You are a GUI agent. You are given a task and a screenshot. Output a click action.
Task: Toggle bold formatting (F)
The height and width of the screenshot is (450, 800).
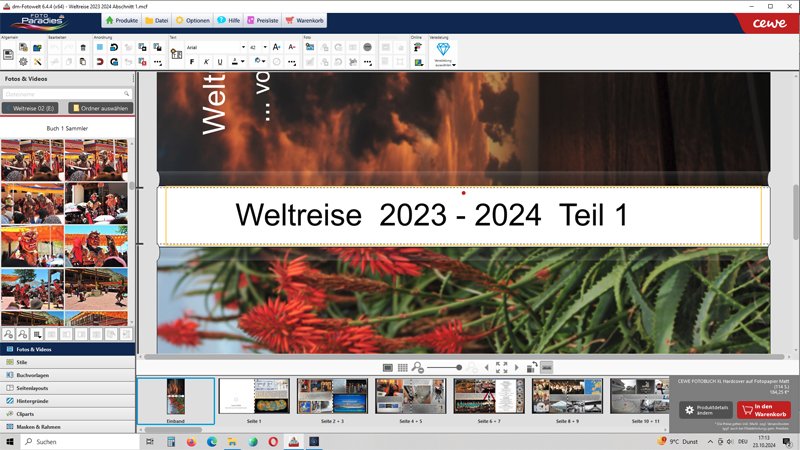click(x=192, y=62)
